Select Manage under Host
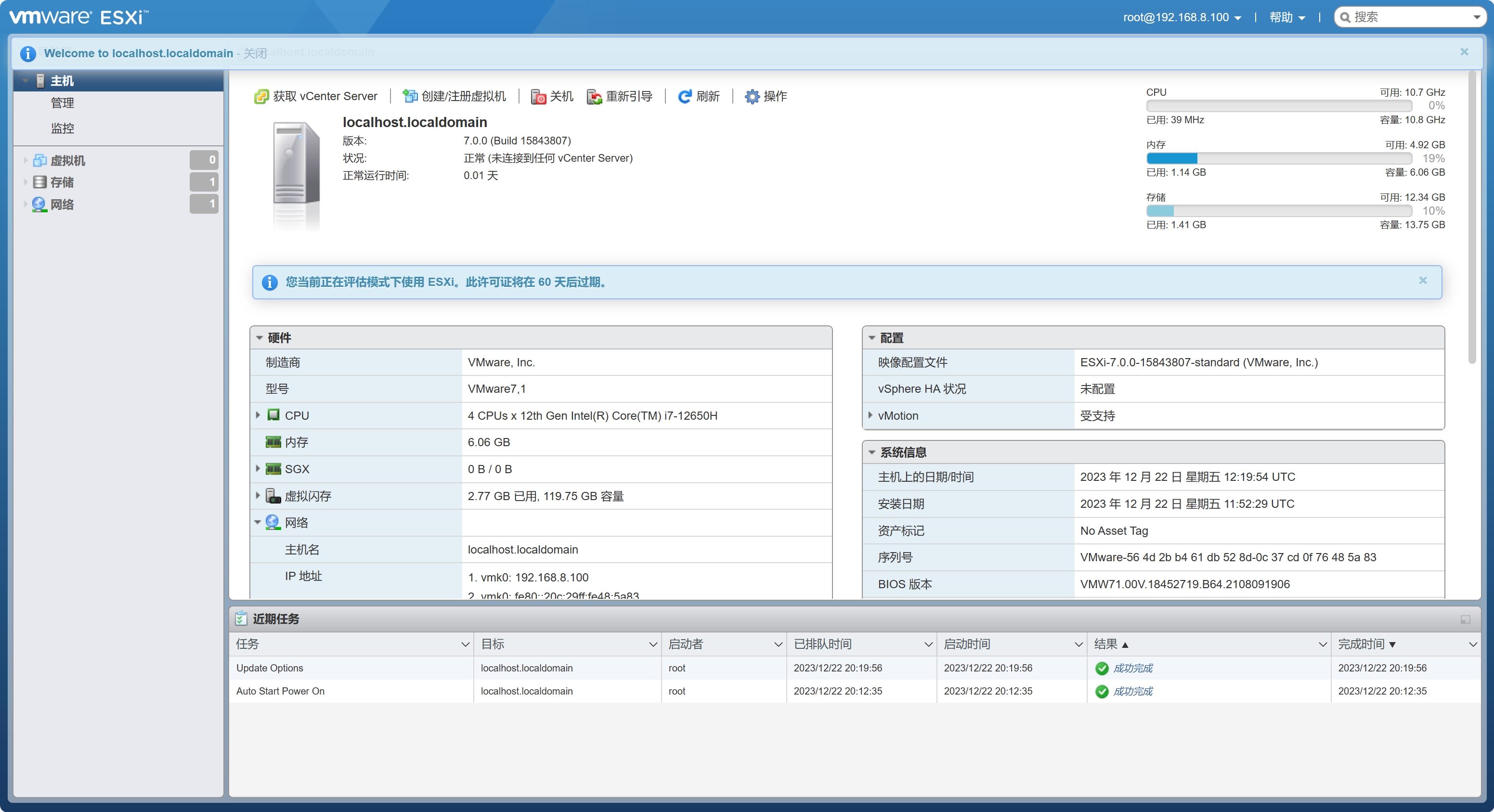The image size is (1494, 812). coord(63,103)
